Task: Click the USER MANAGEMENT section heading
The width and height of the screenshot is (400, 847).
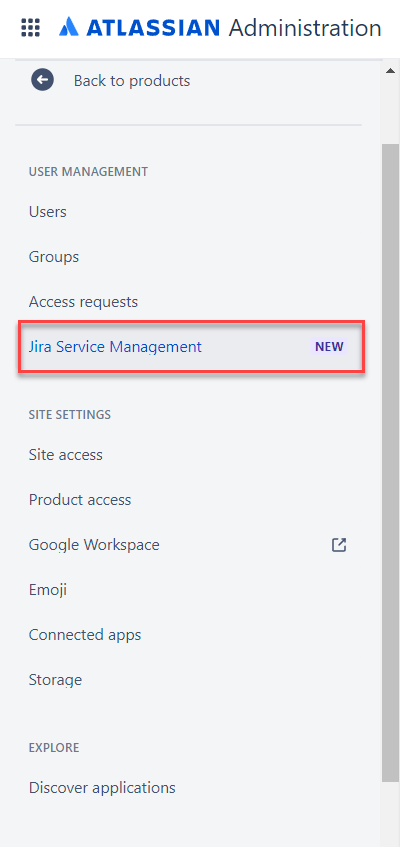Action: pos(88,172)
